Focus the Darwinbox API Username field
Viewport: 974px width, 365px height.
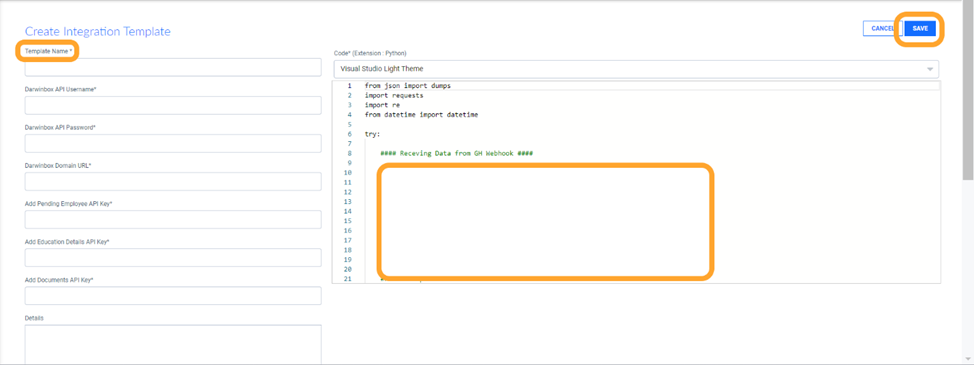(173, 106)
